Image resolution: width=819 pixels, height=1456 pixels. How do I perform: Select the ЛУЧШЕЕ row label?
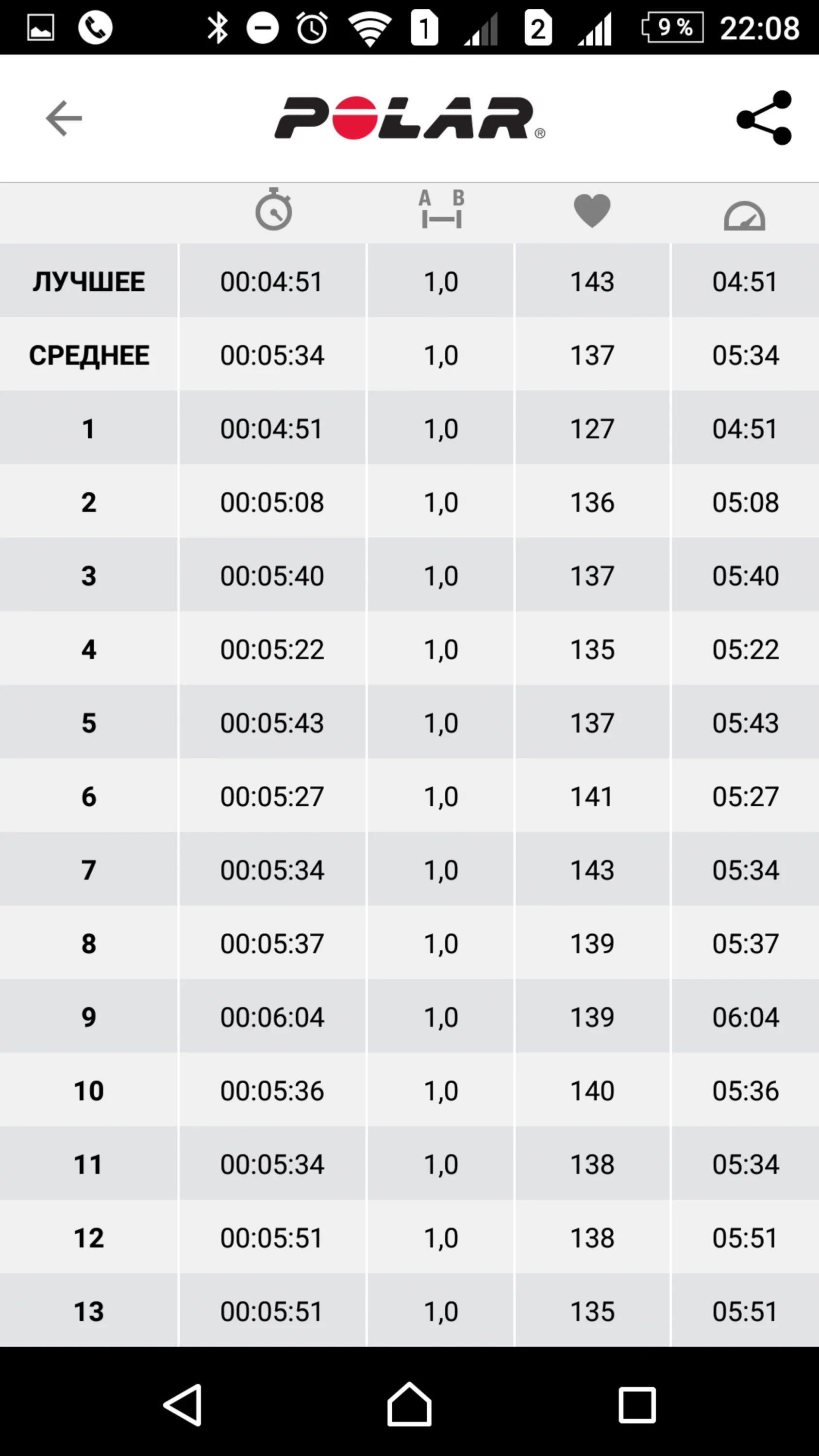(x=89, y=281)
